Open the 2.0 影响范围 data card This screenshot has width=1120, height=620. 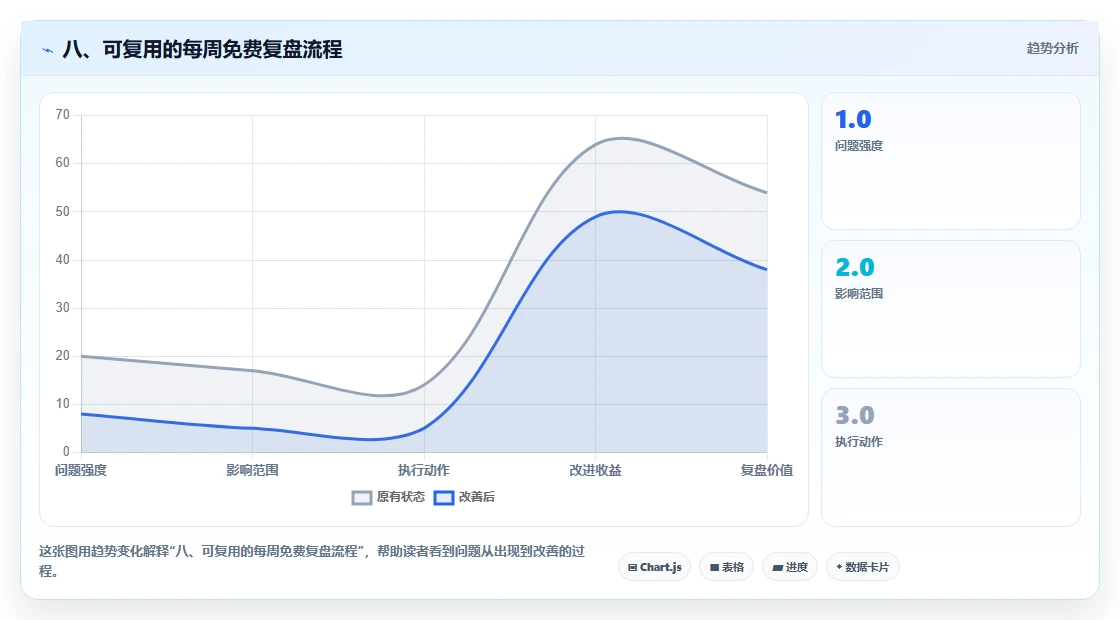[951, 309]
